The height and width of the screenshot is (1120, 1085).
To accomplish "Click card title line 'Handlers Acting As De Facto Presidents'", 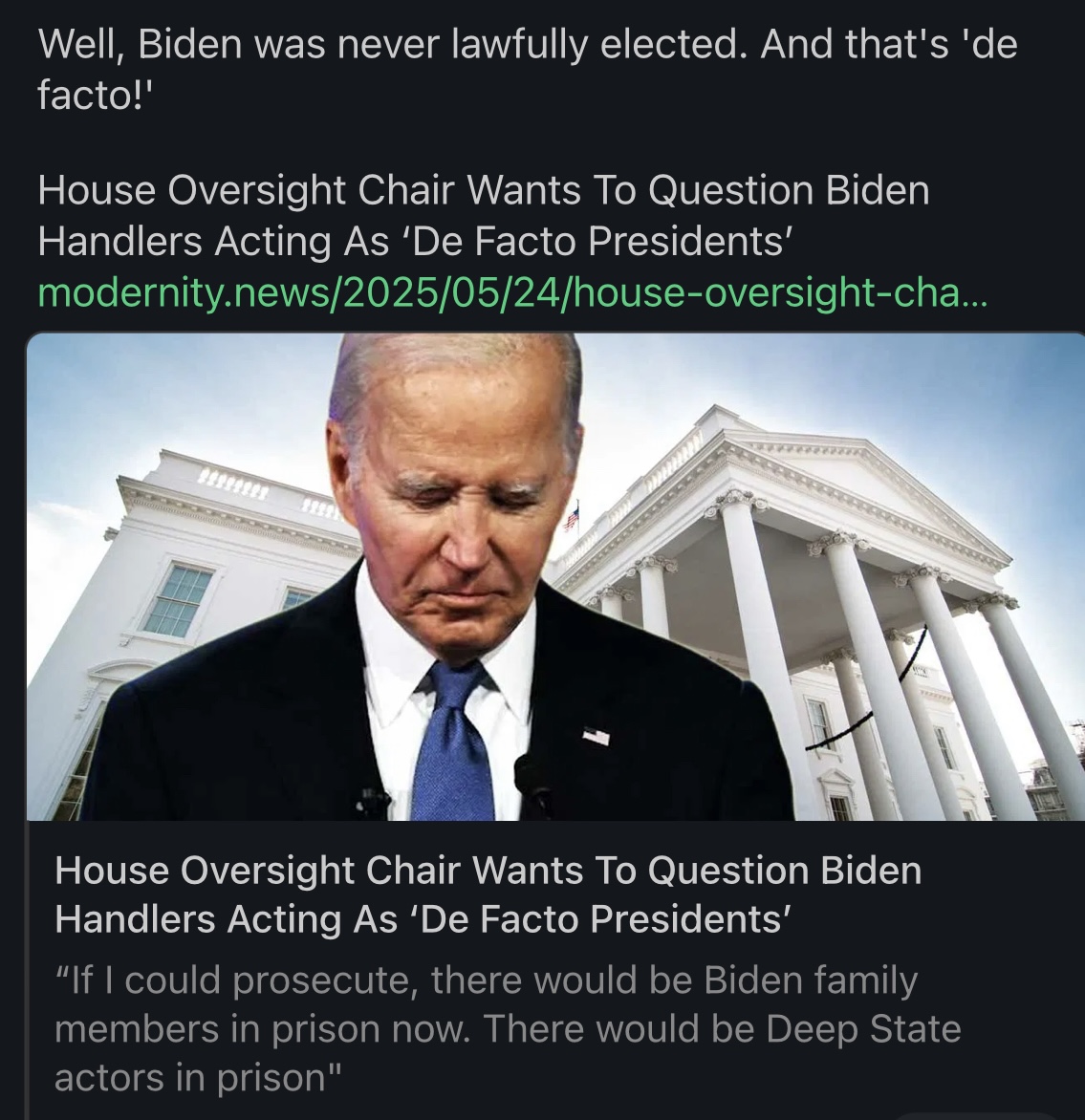I will click(423, 919).
